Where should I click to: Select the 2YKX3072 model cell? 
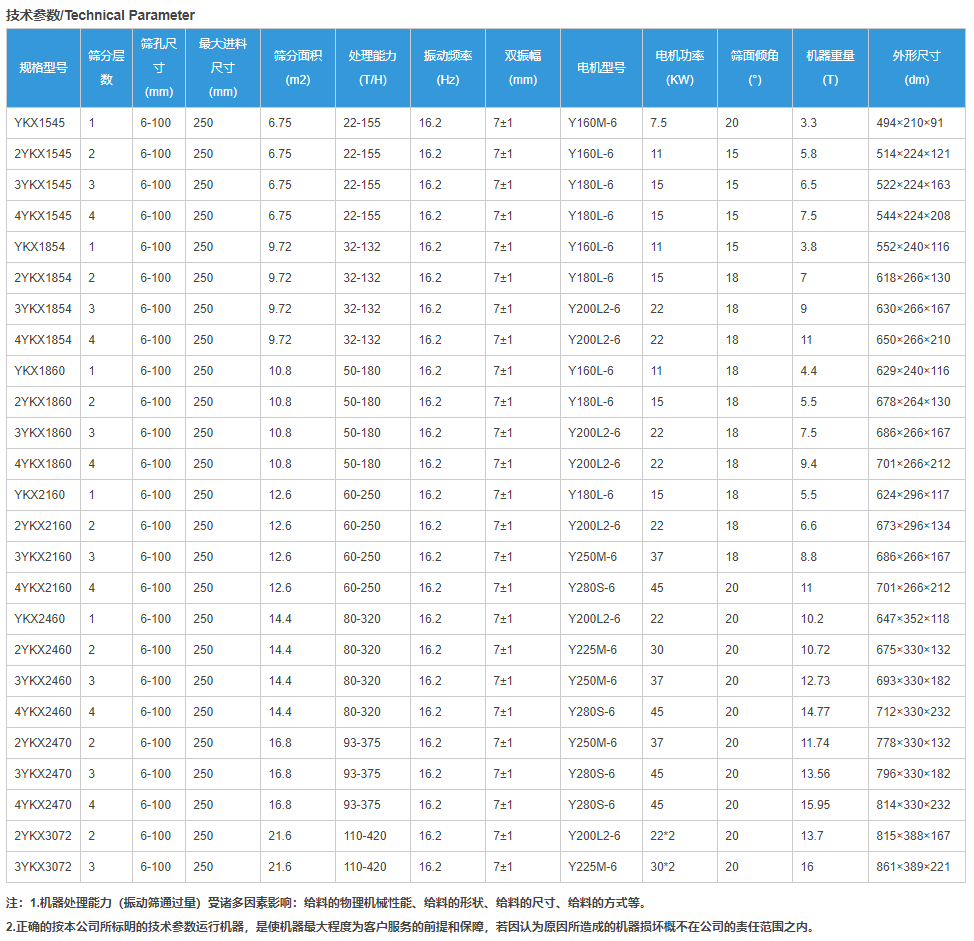point(43,836)
